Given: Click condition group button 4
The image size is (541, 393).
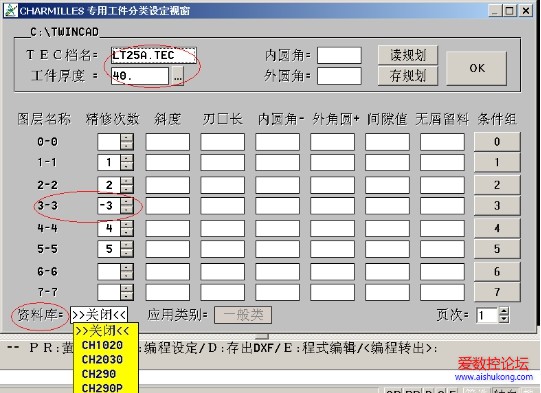Looking at the screenshot, I should (497, 228).
